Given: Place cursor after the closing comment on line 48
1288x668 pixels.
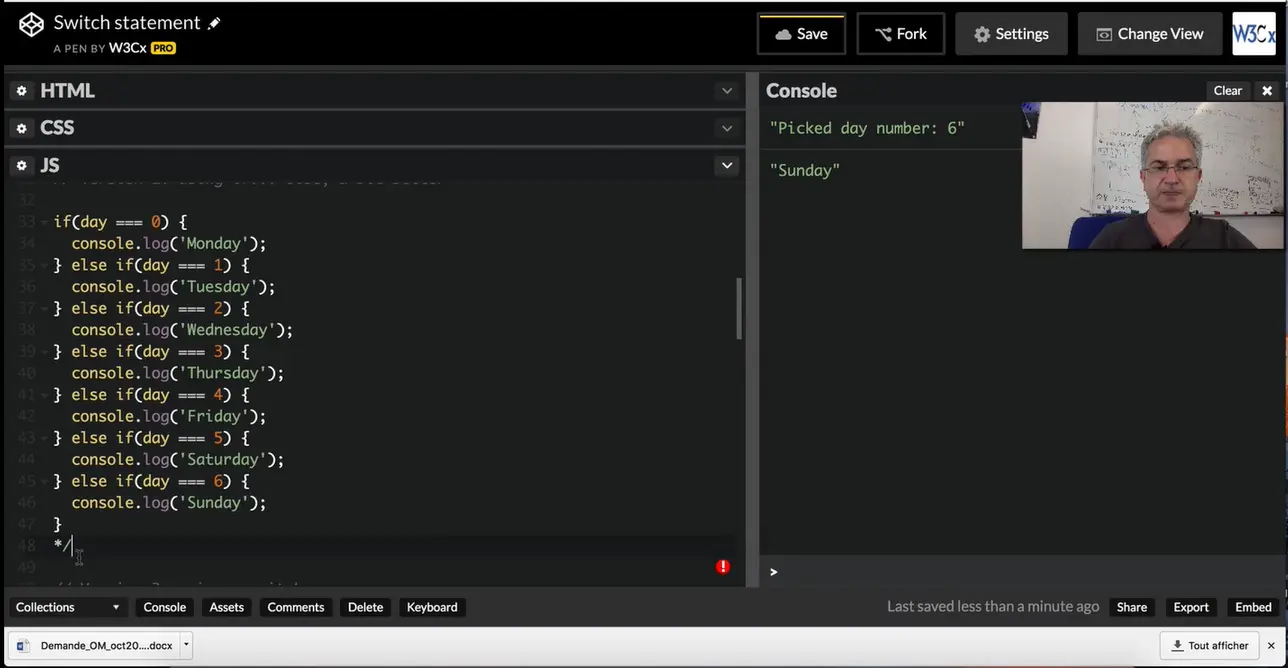Looking at the screenshot, I should pos(73,546).
